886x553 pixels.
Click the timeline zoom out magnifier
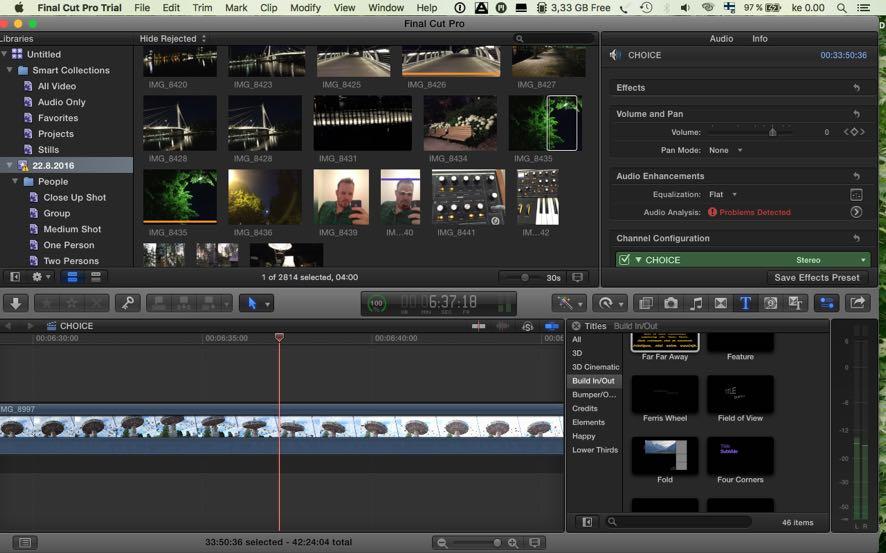coord(442,543)
